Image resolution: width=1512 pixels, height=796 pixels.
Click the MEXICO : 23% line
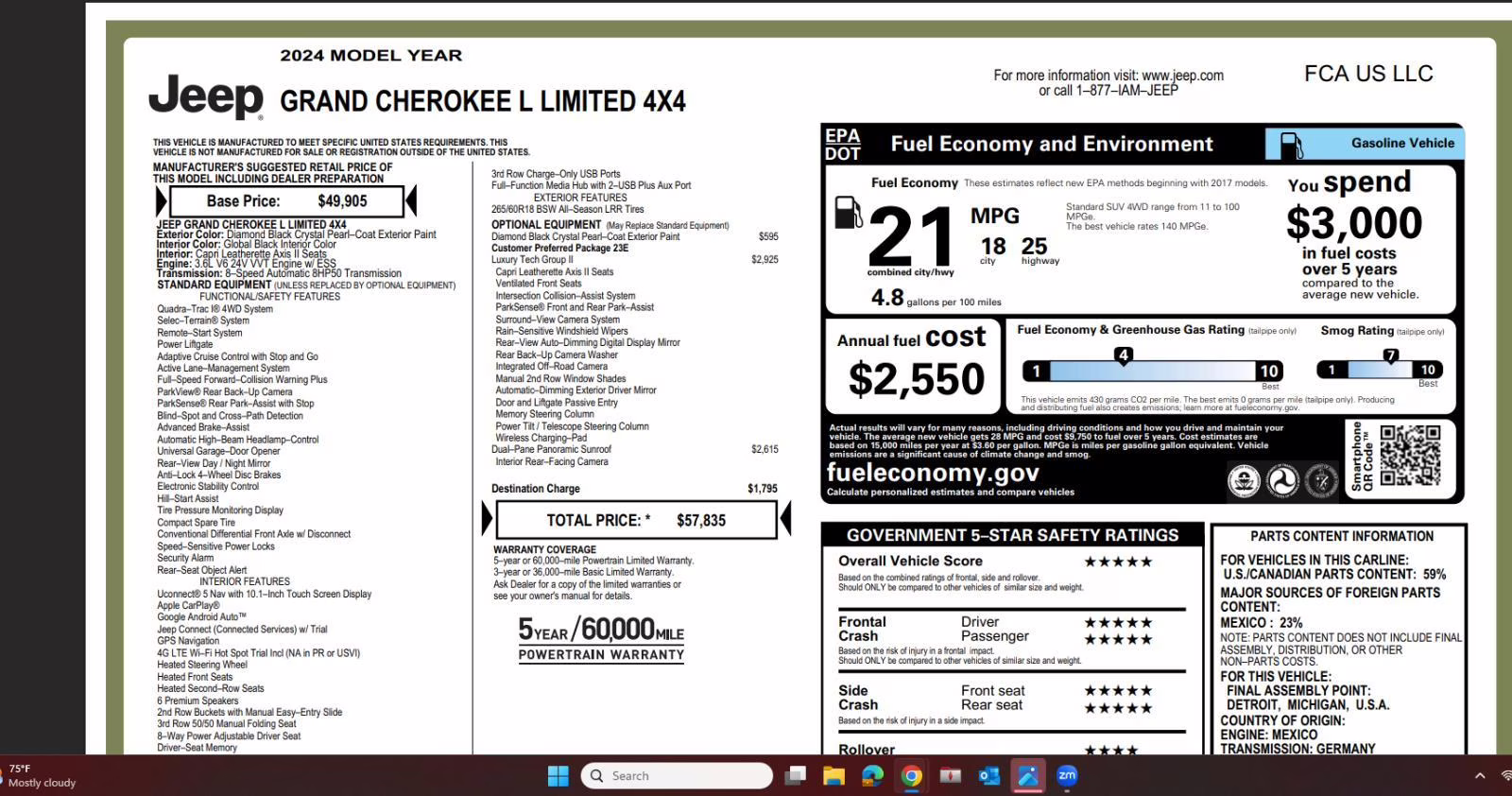(x=1261, y=623)
